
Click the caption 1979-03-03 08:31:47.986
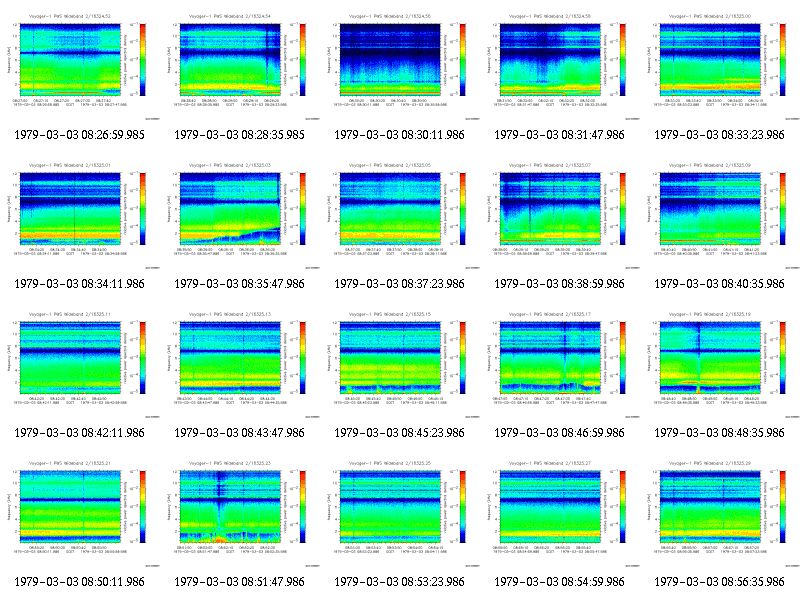coord(559,135)
